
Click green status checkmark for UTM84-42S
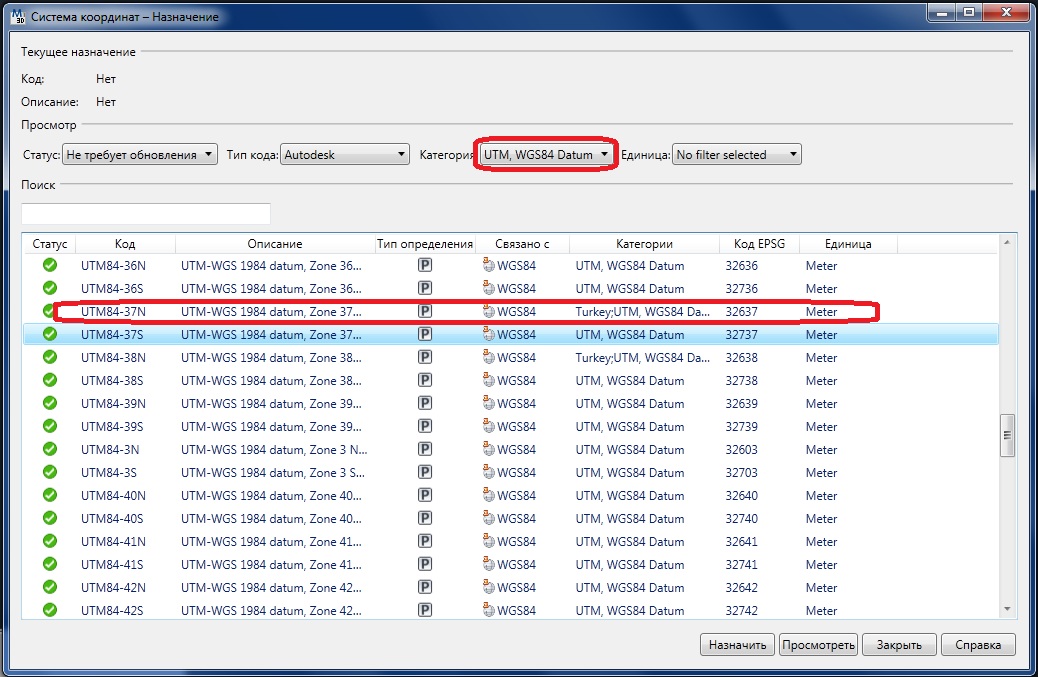tap(49, 611)
